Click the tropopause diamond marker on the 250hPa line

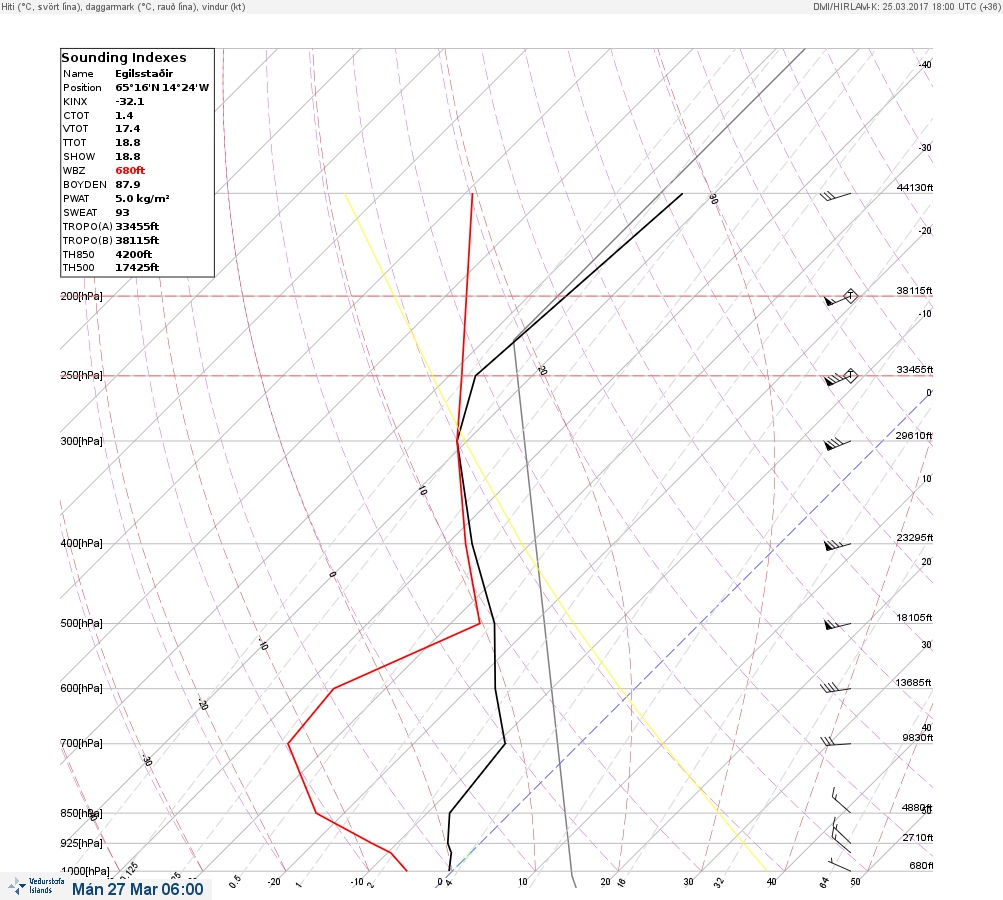click(850, 375)
